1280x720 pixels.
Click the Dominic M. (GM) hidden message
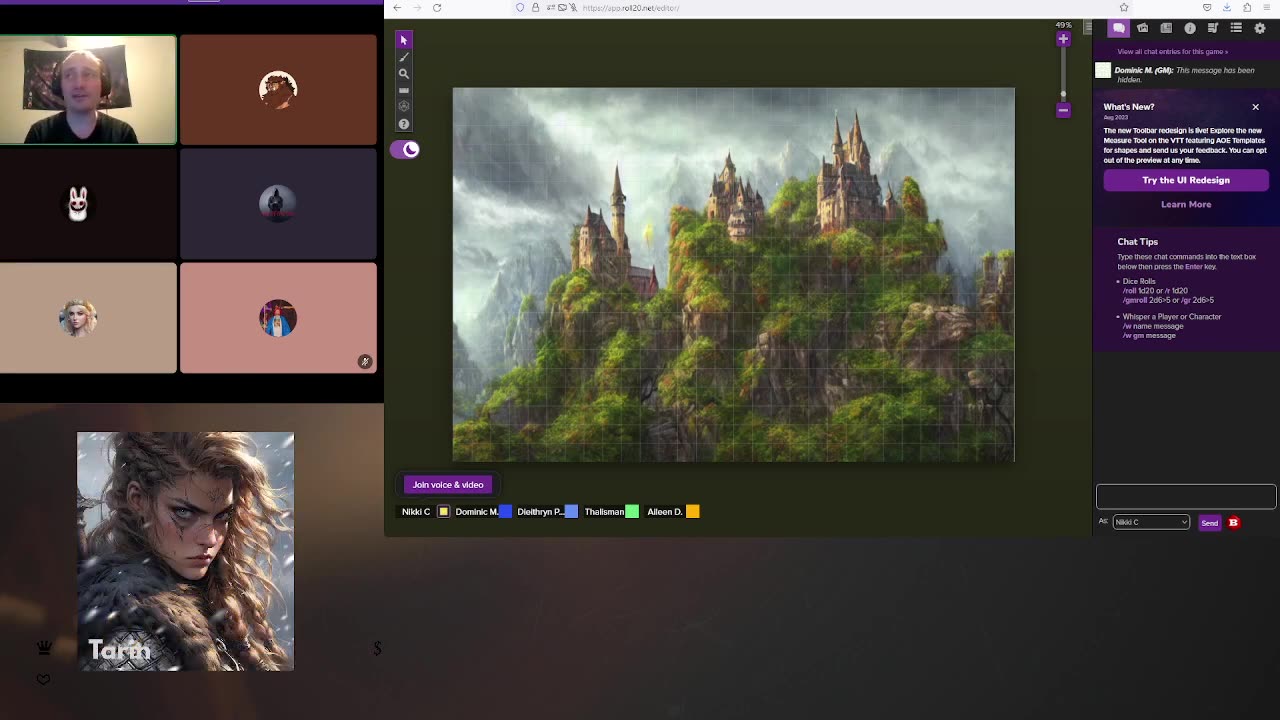[x=1184, y=75]
